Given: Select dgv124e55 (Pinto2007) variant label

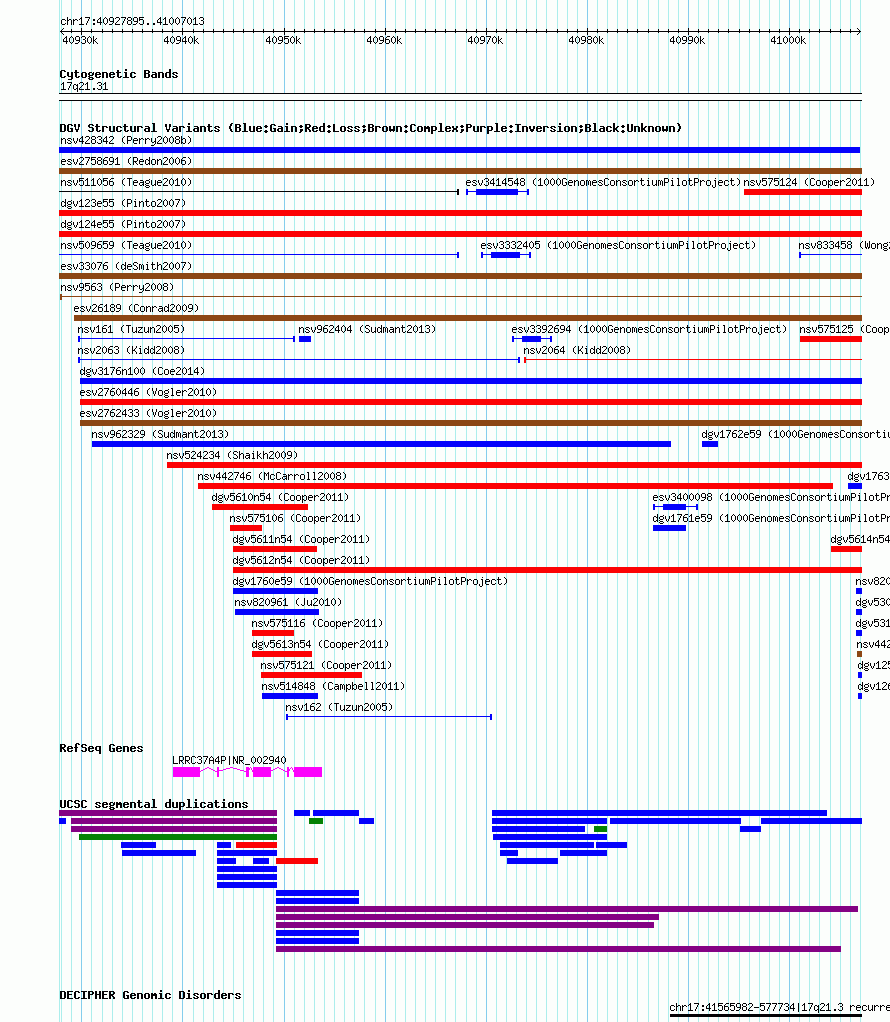Looking at the screenshot, I should tap(123, 224).
